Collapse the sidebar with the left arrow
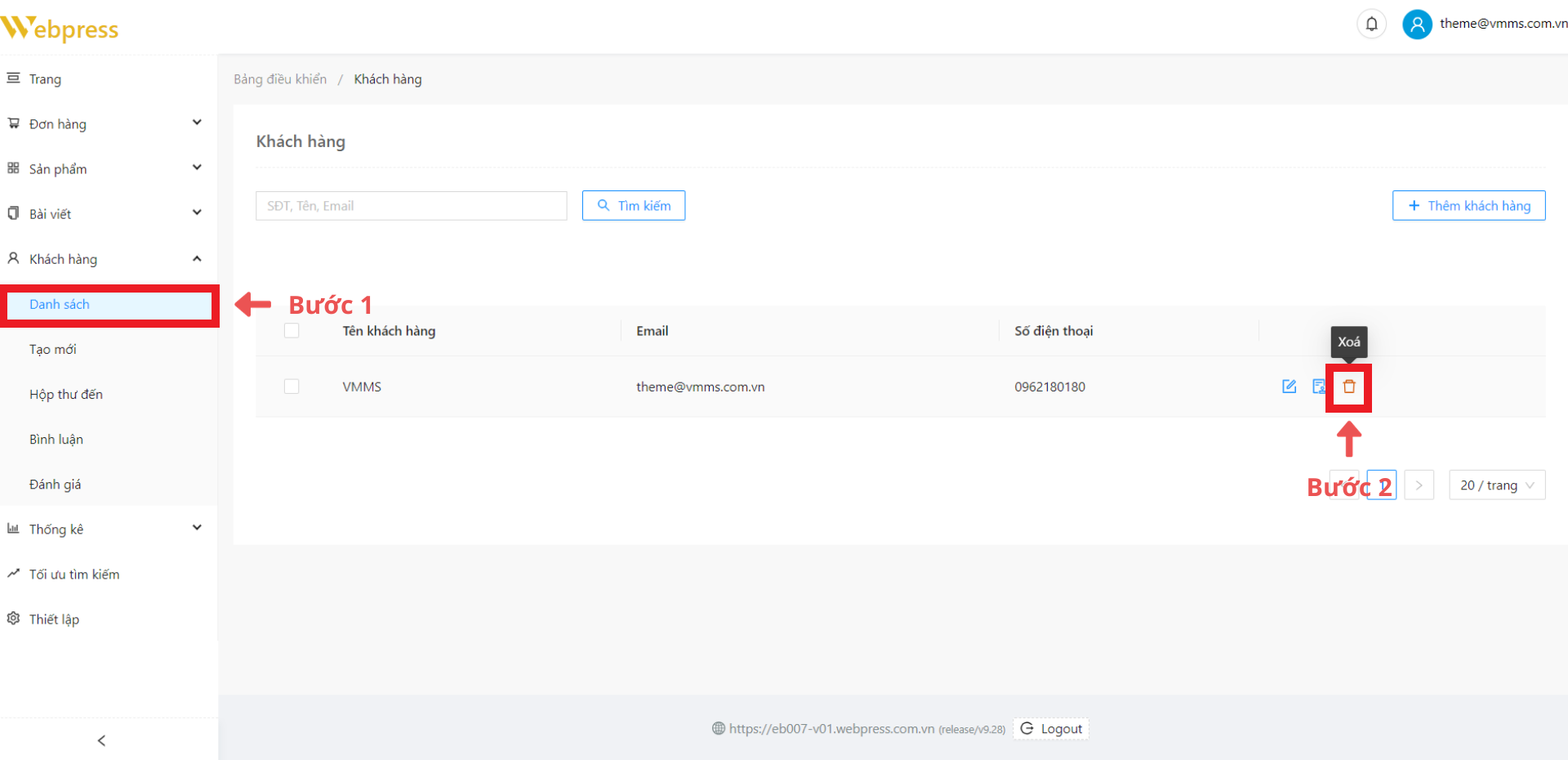Viewport: 1568px width, 760px height. click(101, 740)
